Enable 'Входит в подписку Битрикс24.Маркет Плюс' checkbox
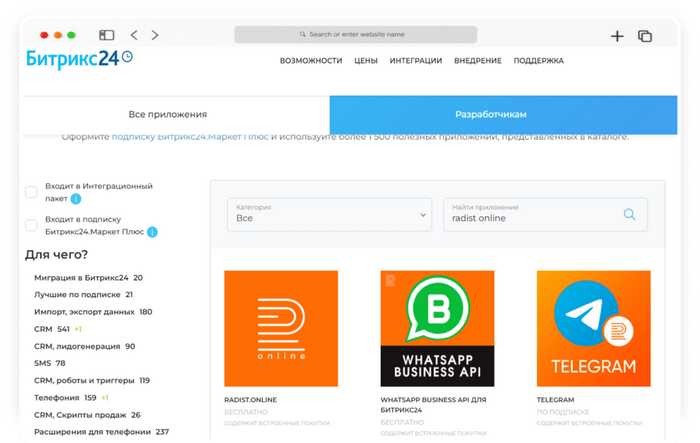Viewport: 700px width, 443px height. (31, 225)
